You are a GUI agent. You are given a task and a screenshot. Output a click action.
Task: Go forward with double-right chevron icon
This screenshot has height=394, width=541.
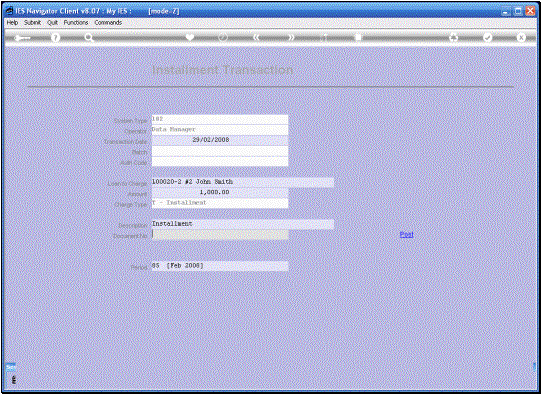pyautogui.click(x=291, y=37)
